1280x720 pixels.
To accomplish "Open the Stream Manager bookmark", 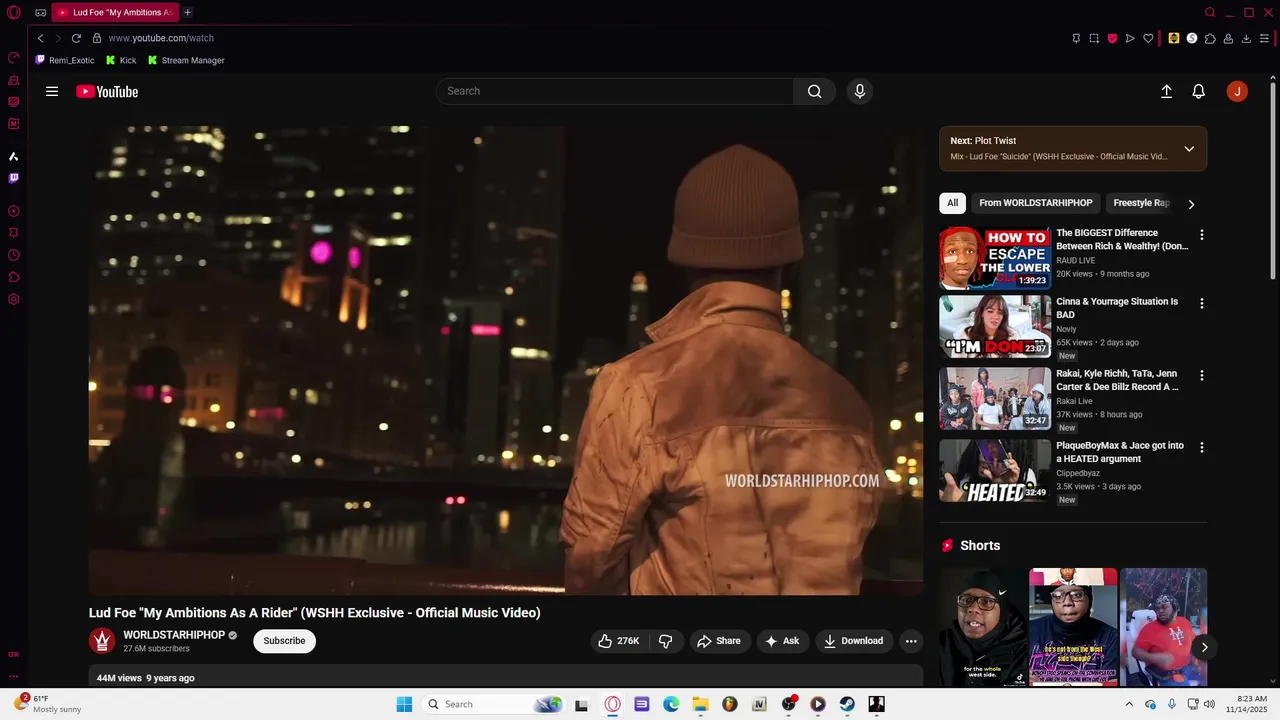I will point(186,60).
